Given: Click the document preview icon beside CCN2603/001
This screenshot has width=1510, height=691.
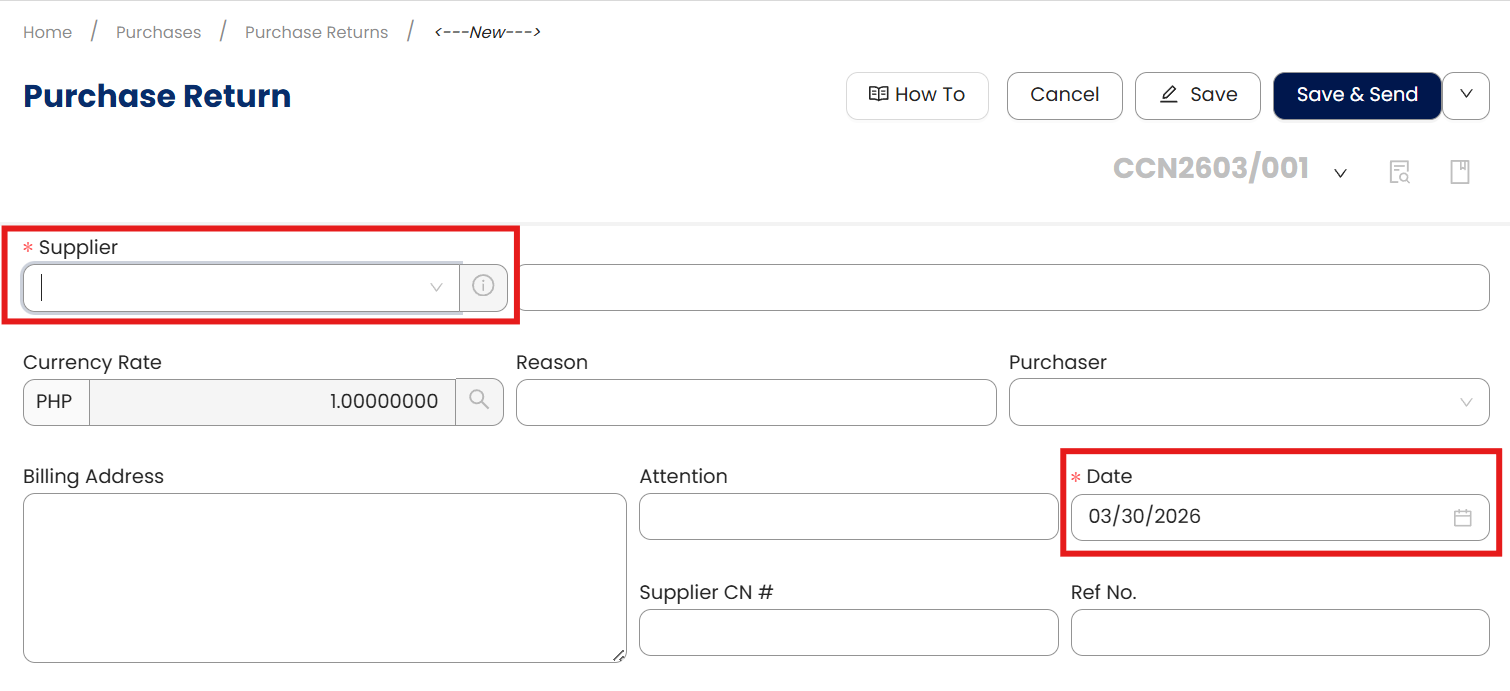Looking at the screenshot, I should [x=1399, y=172].
